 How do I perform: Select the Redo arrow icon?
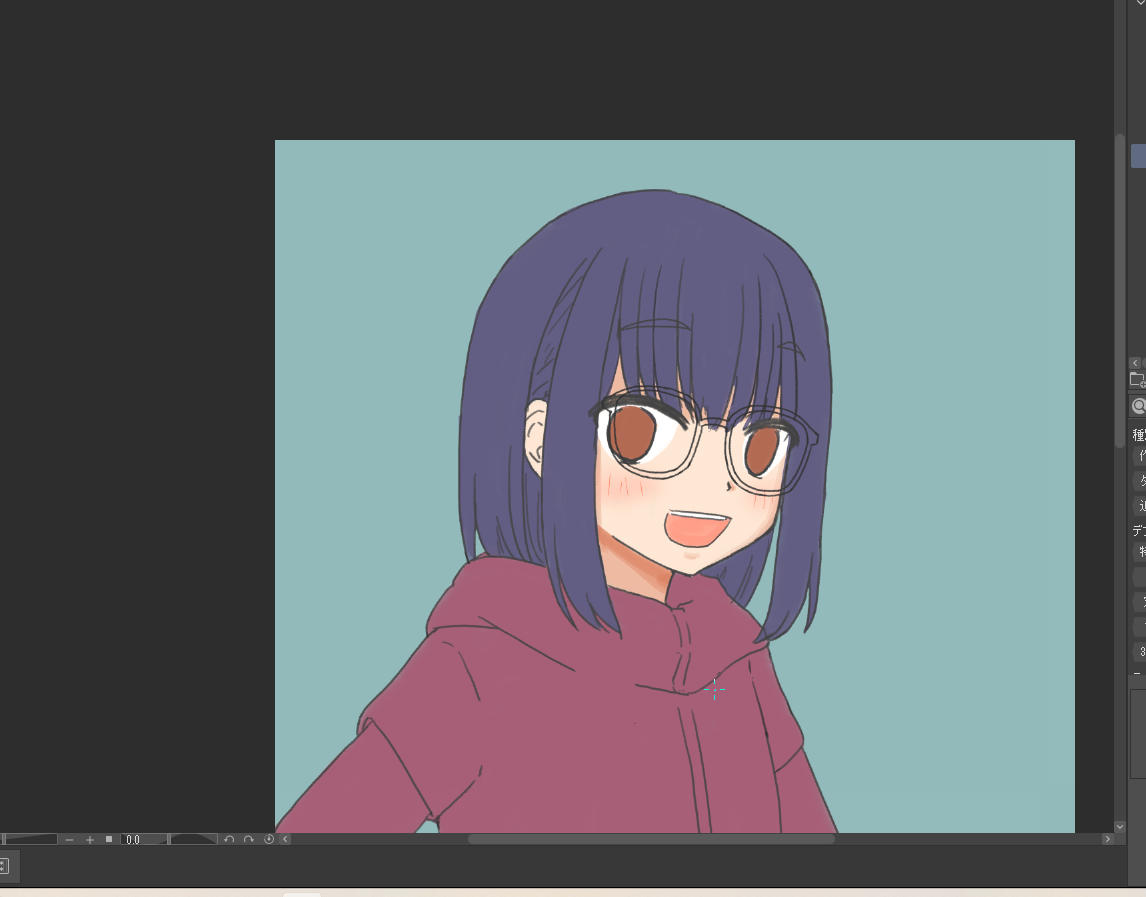(249, 840)
